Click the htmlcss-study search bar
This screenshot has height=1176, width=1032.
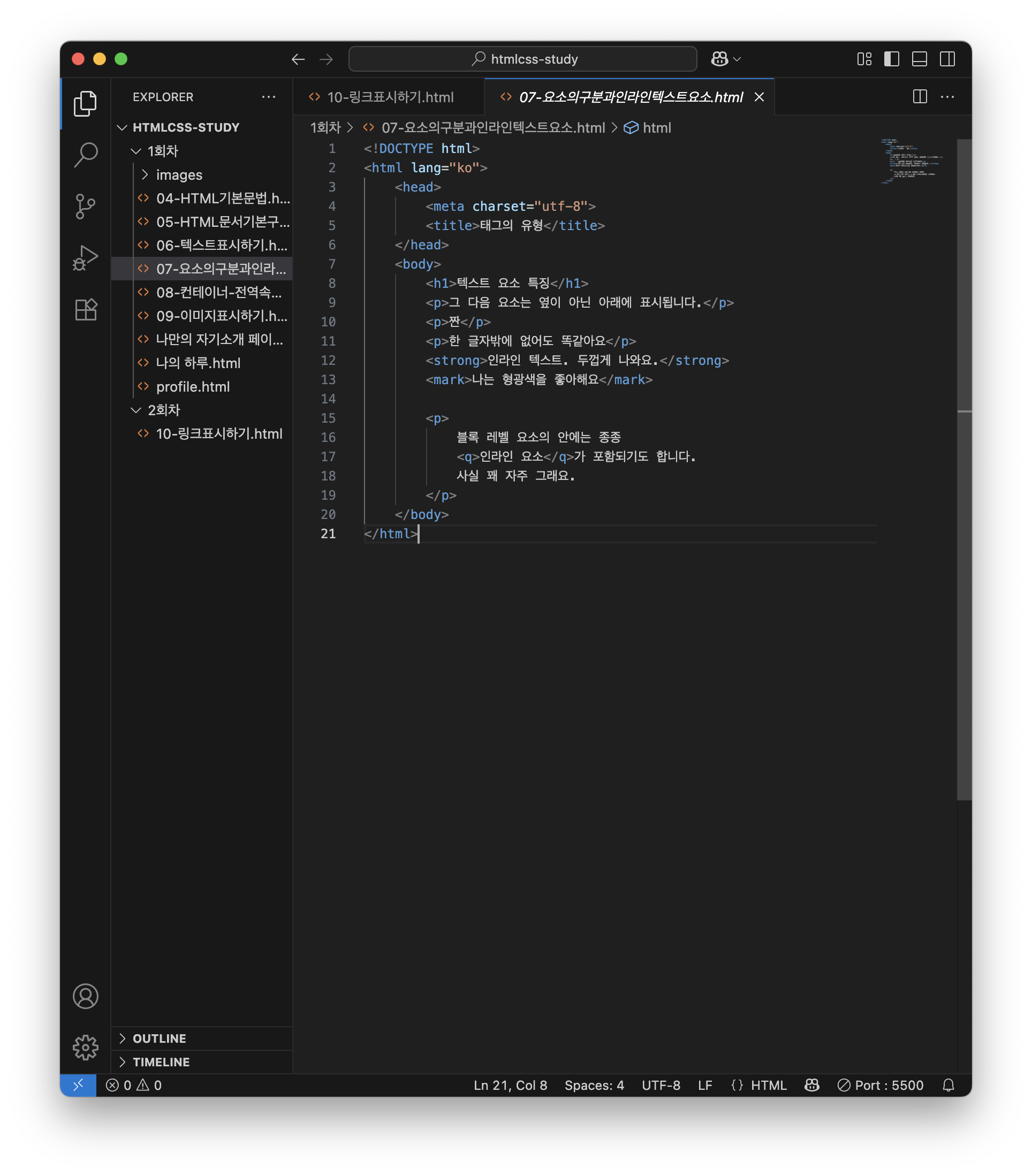[522, 59]
